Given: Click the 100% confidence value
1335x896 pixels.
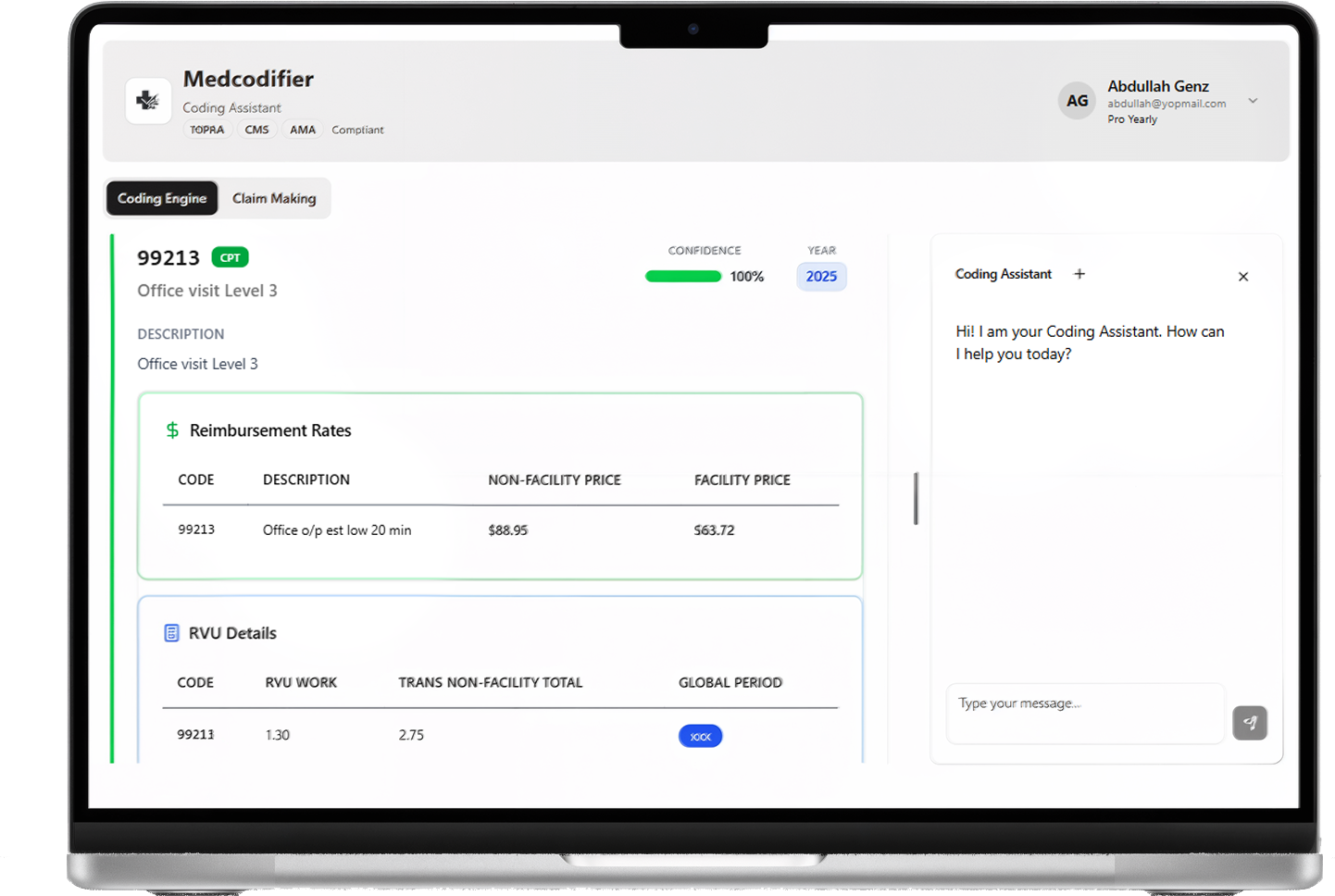Looking at the screenshot, I should [747, 277].
